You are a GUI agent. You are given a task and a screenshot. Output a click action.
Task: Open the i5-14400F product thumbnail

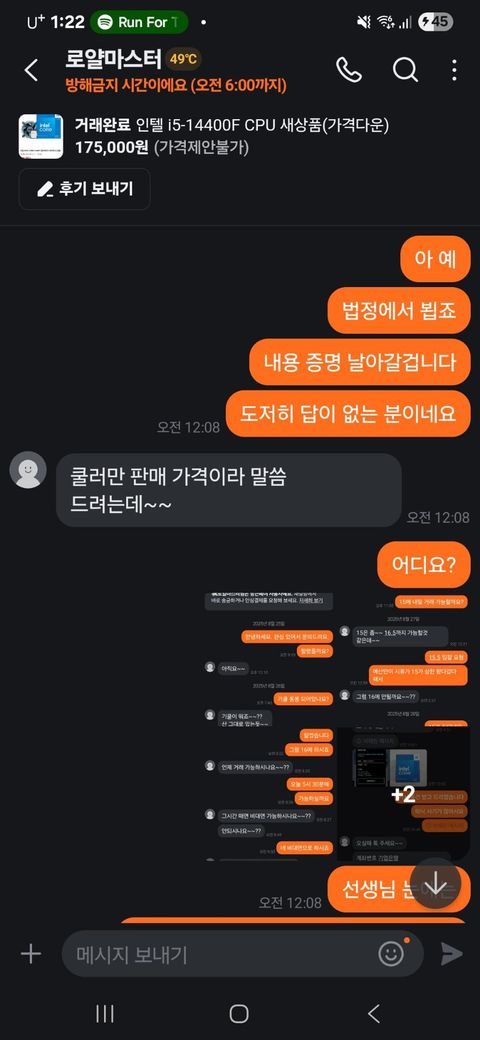pos(41,137)
